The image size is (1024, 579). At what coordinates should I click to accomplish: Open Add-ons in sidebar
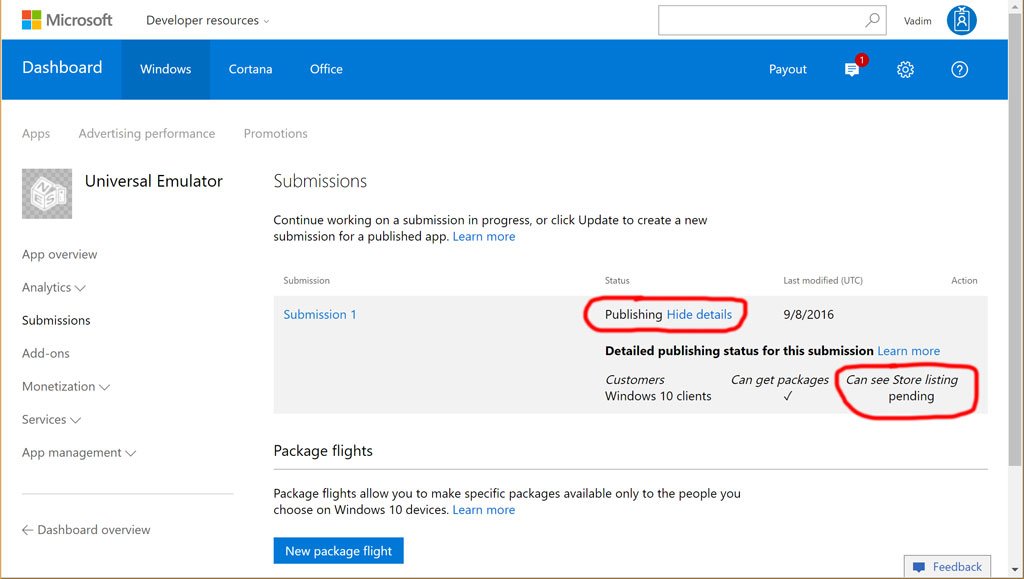[x=46, y=353]
